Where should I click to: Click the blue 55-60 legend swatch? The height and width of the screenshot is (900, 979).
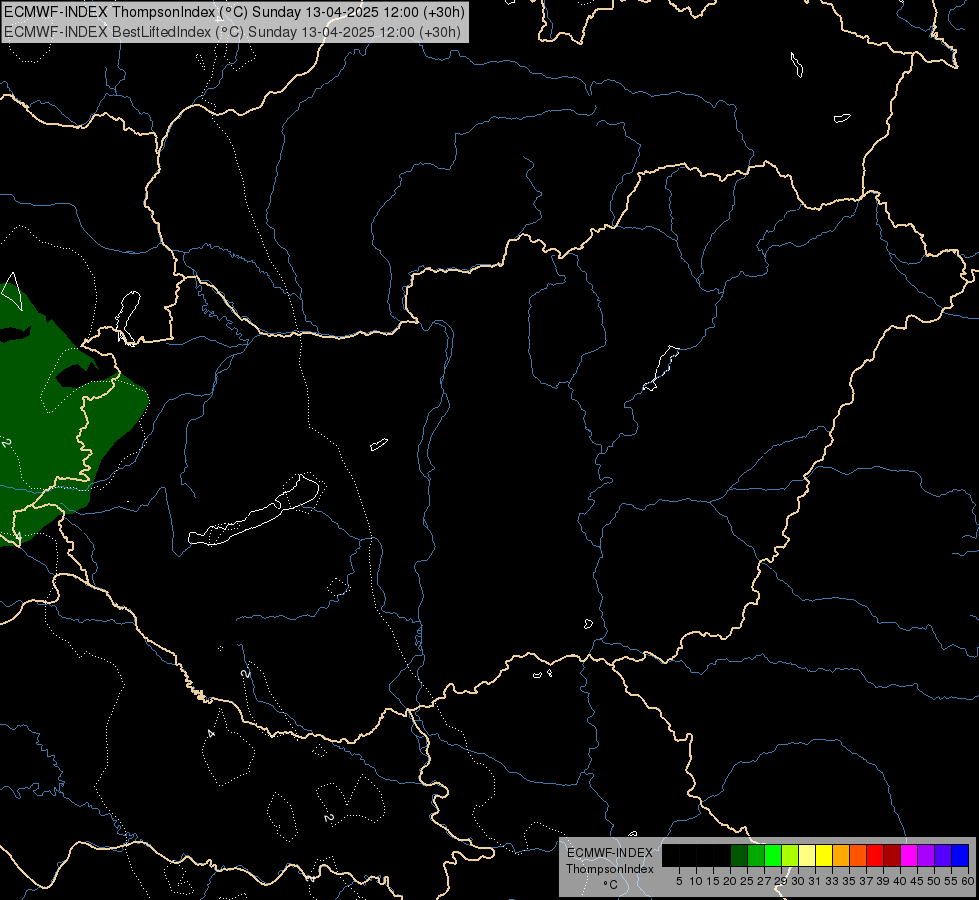tap(960, 855)
